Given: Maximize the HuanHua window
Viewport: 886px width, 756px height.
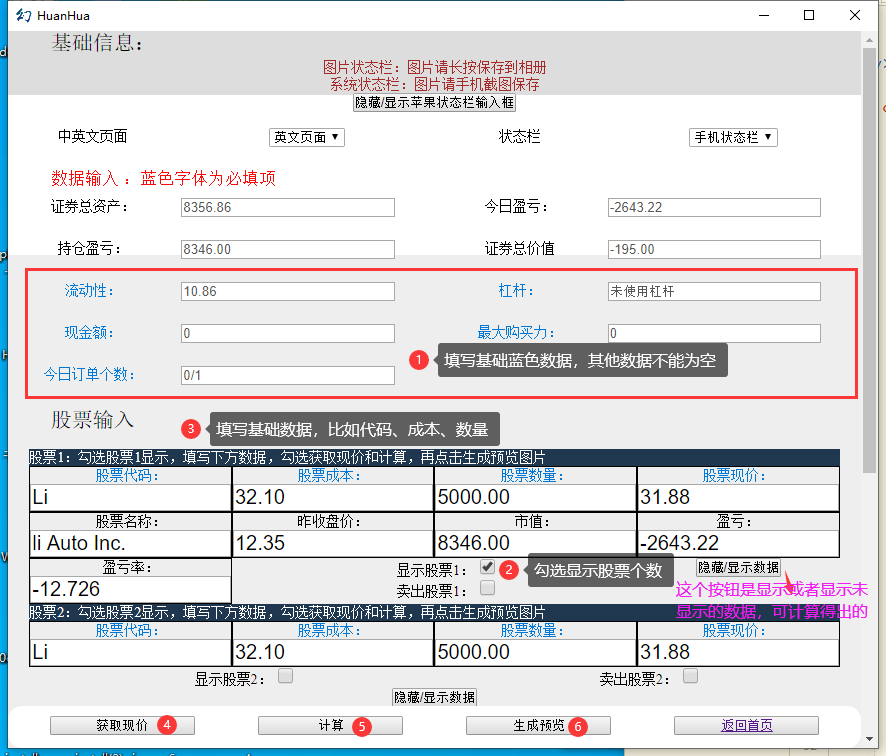Looking at the screenshot, I should [x=809, y=15].
